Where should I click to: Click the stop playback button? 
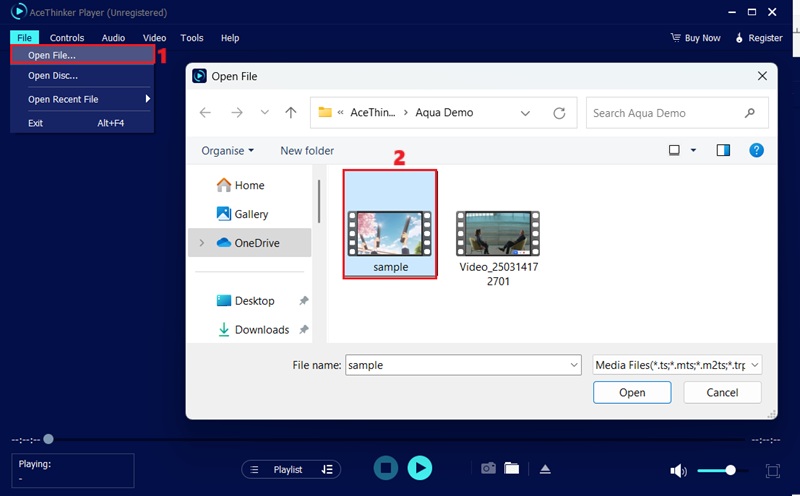pos(386,468)
